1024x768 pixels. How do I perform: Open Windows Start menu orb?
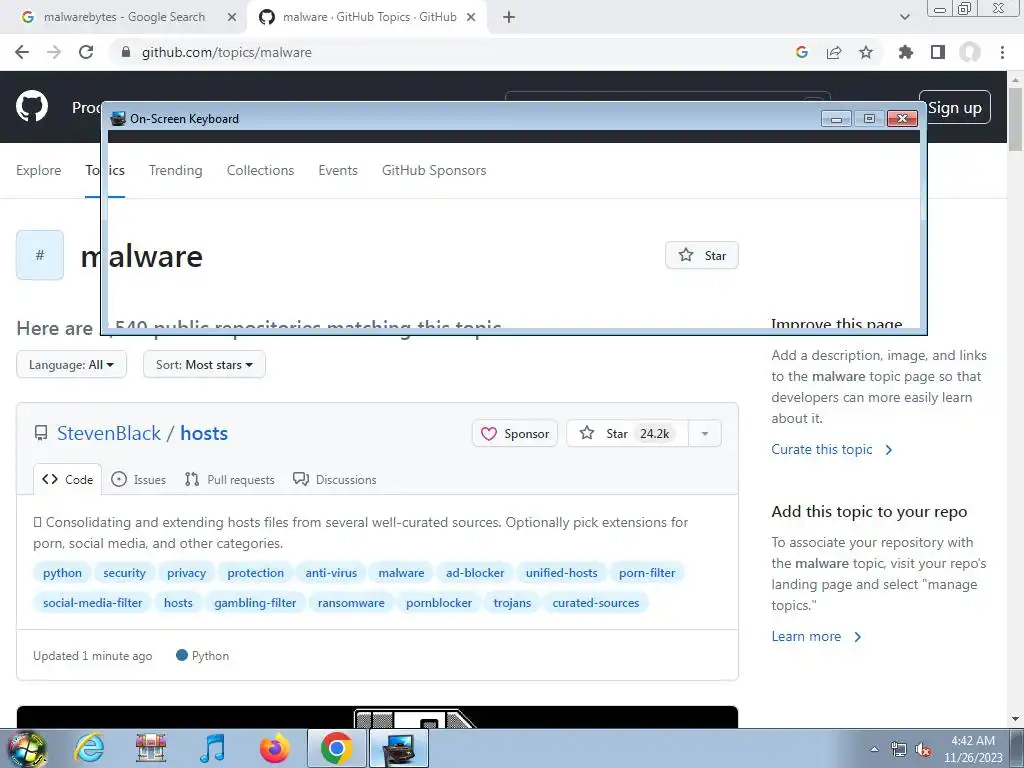pos(26,748)
